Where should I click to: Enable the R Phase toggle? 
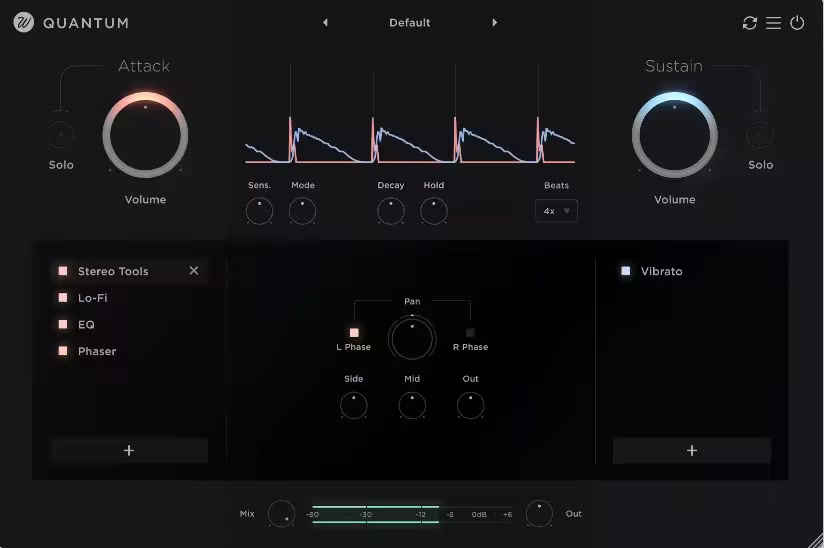point(470,333)
